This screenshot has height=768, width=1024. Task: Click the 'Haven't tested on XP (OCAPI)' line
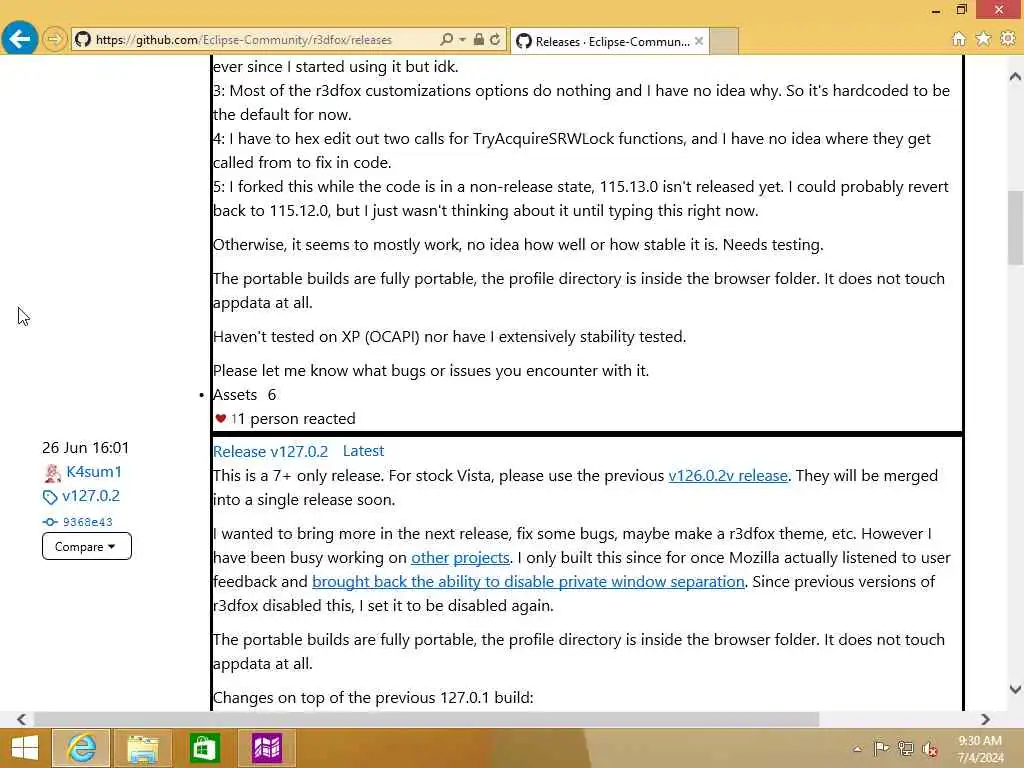pyautogui.click(x=449, y=337)
